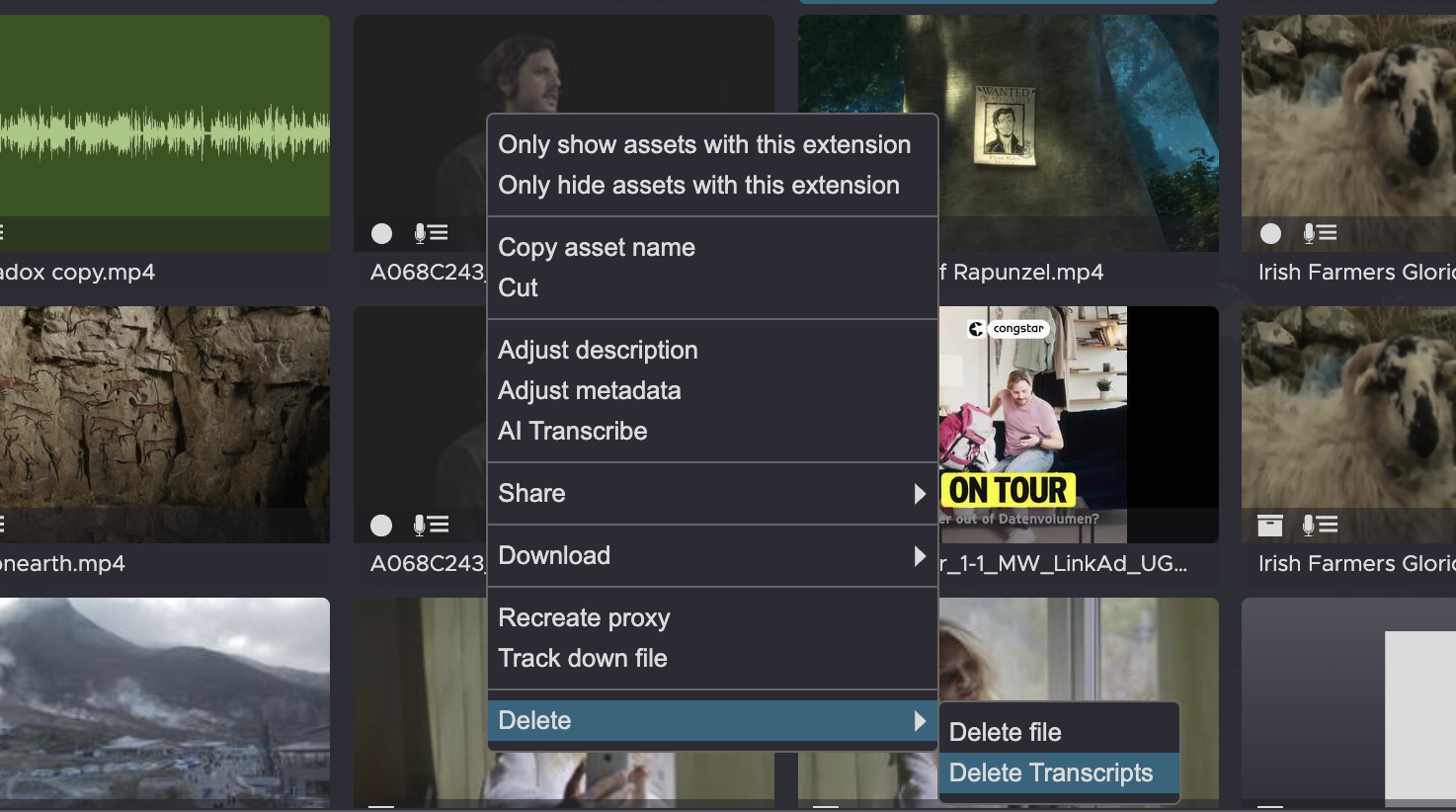Click the archive box icon on lower Irish Farmers clip

tap(1270, 526)
